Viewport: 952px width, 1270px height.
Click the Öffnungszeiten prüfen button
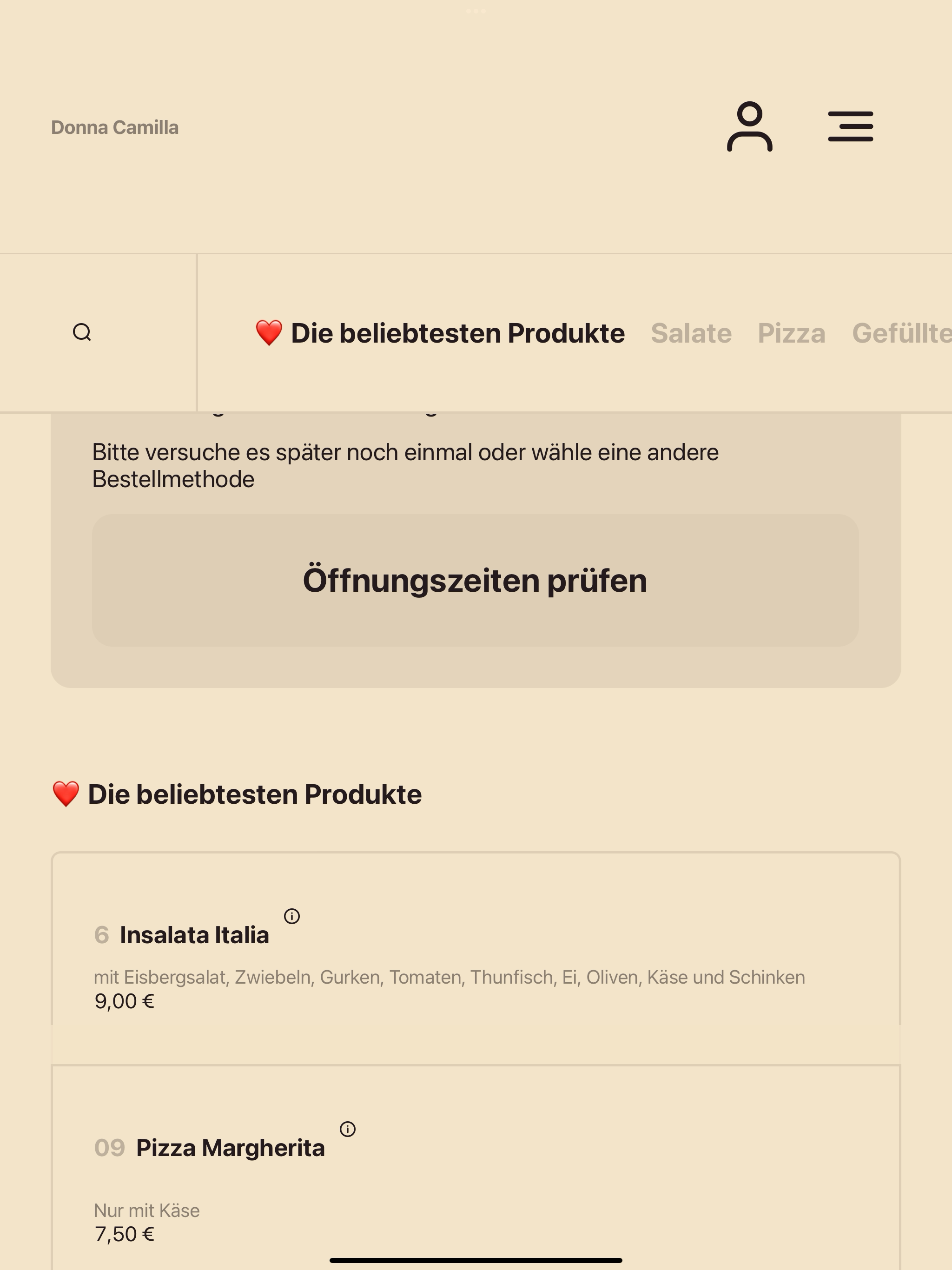pos(476,581)
